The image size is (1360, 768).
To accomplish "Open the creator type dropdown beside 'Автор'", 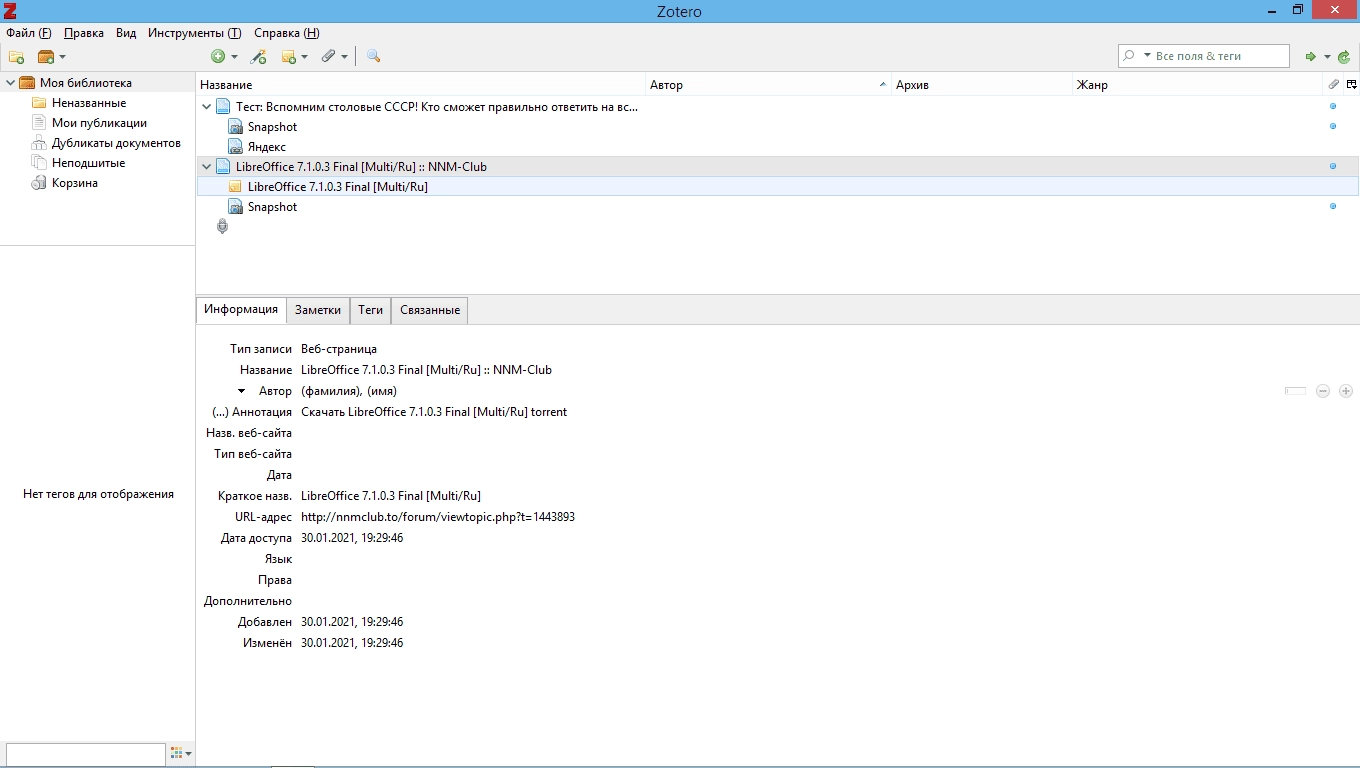I will pos(241,391).
